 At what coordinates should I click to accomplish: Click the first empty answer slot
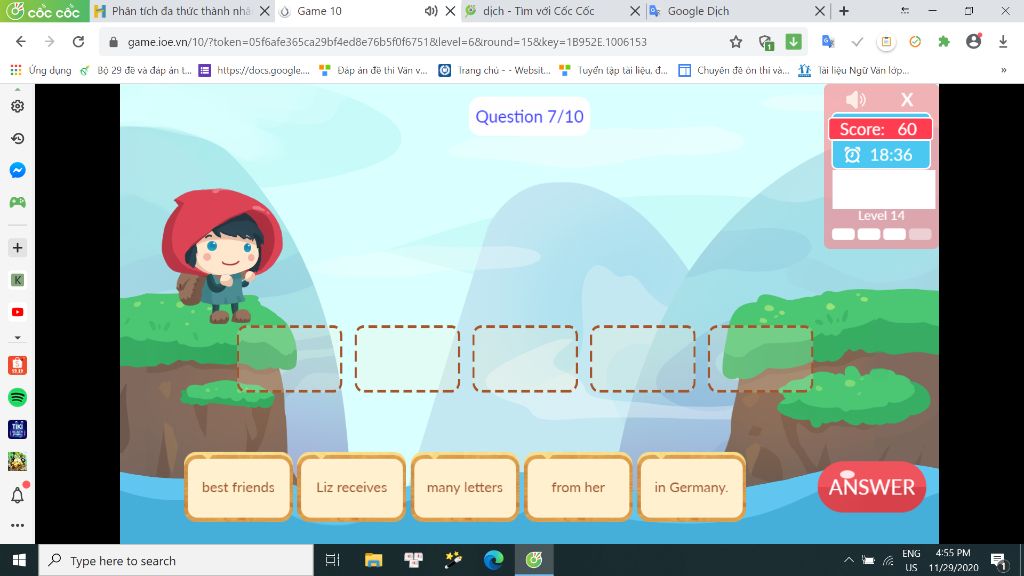pyautogui.click(x=289, y=359)
